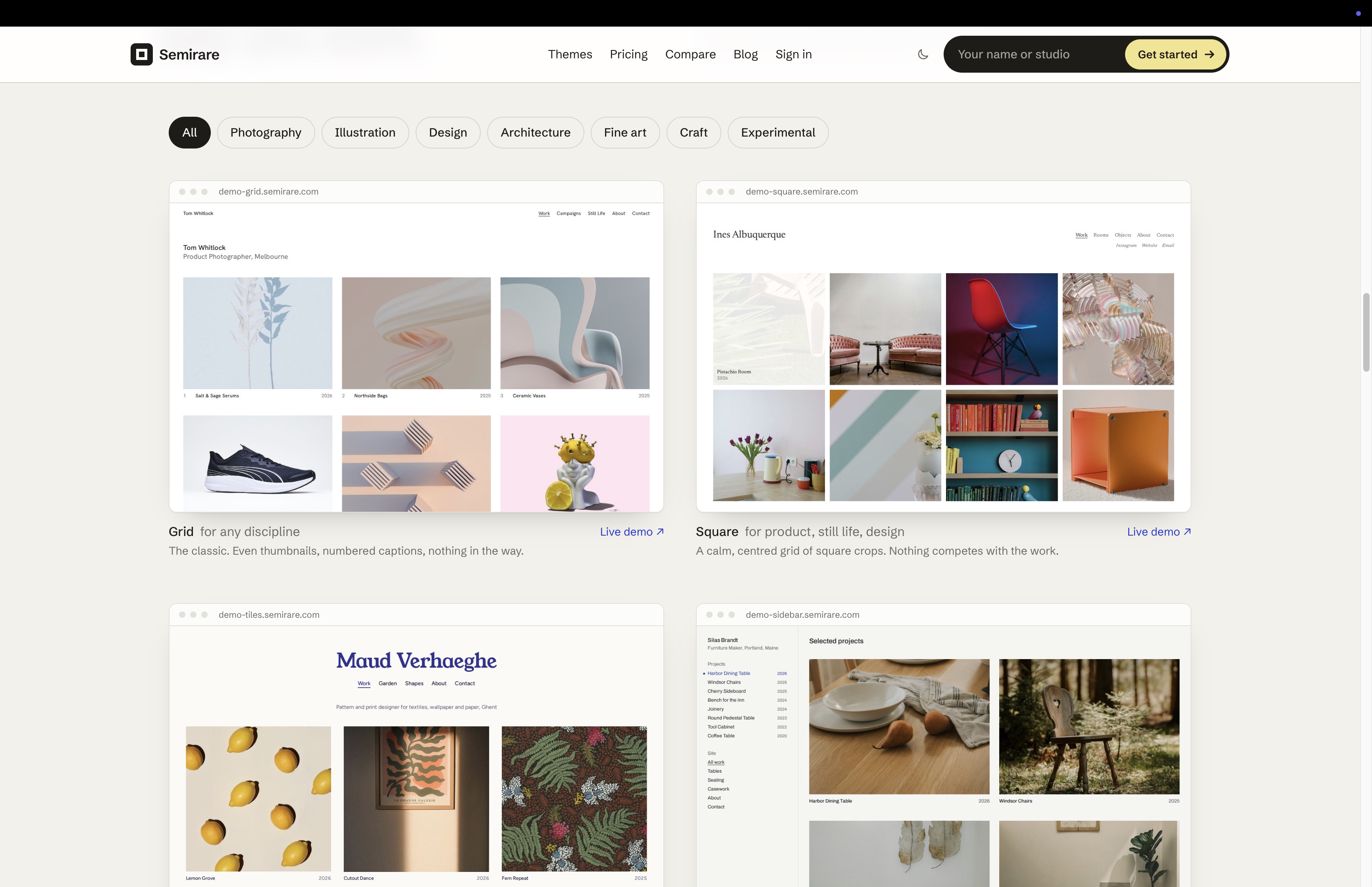Click the black sneaker product thumbnail
This screenshot has width=1372, height=887.
coord(258,463)
